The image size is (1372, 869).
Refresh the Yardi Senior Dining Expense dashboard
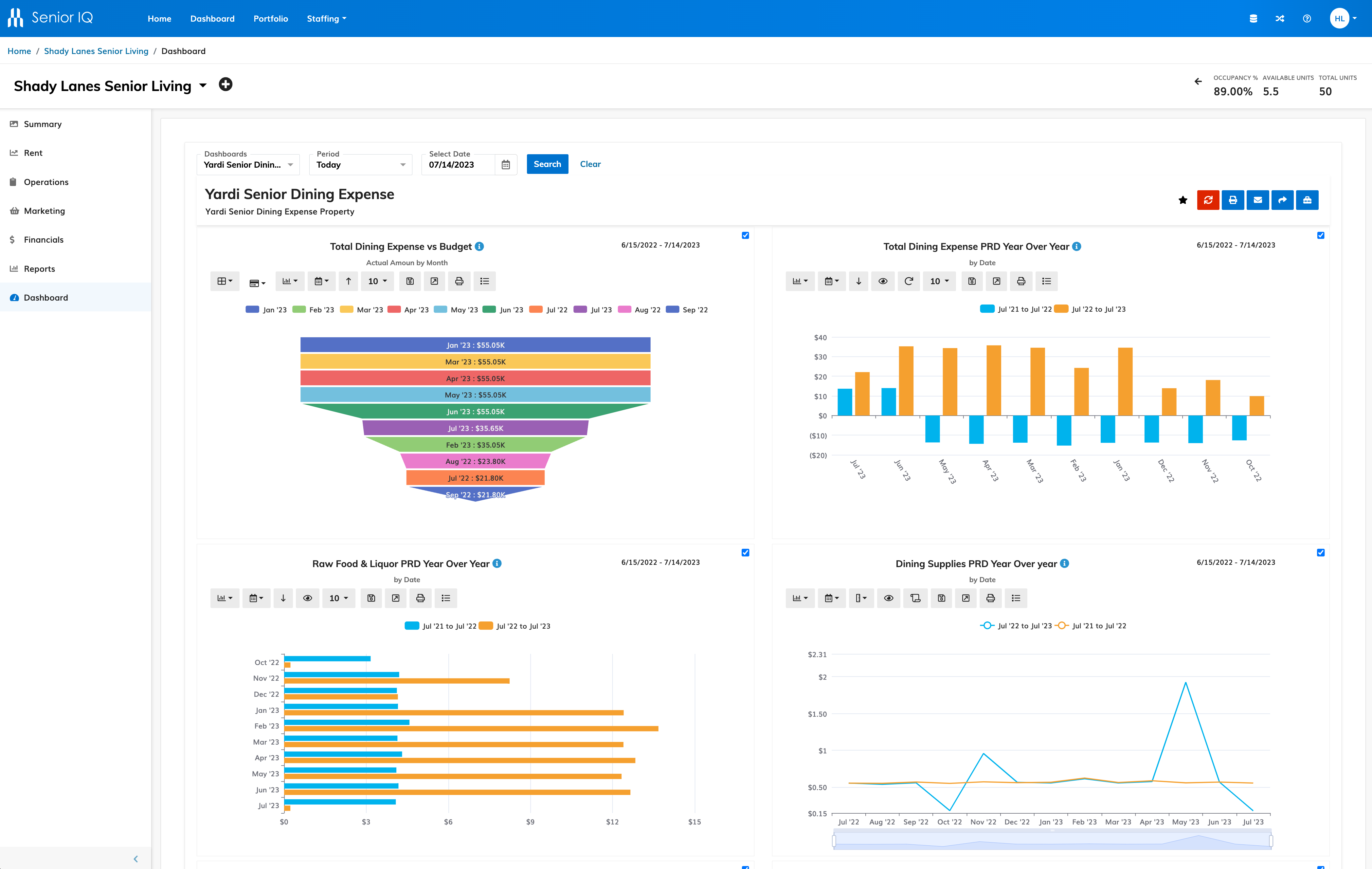coord(1208,200)
